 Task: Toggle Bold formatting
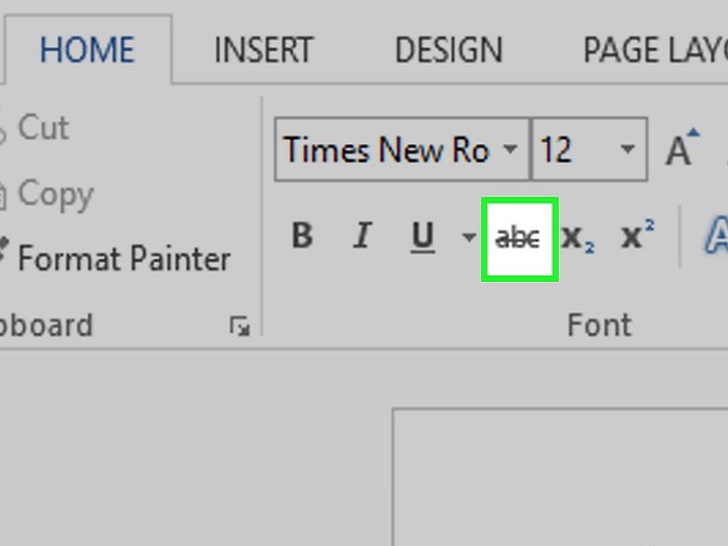(x=302, y=237)
